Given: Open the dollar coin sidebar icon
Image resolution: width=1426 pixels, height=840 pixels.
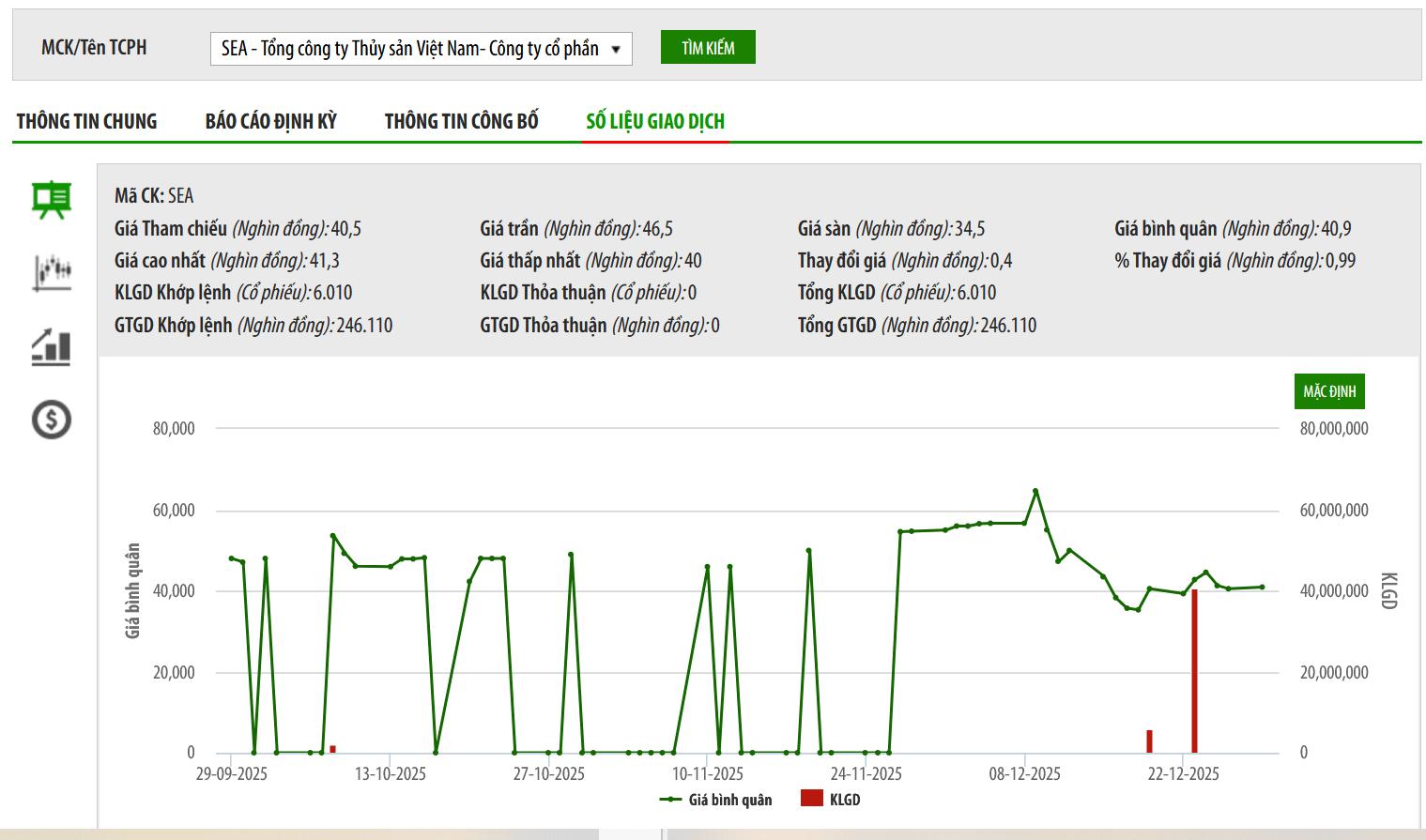Looking at the screenshot, I should 52,420.
